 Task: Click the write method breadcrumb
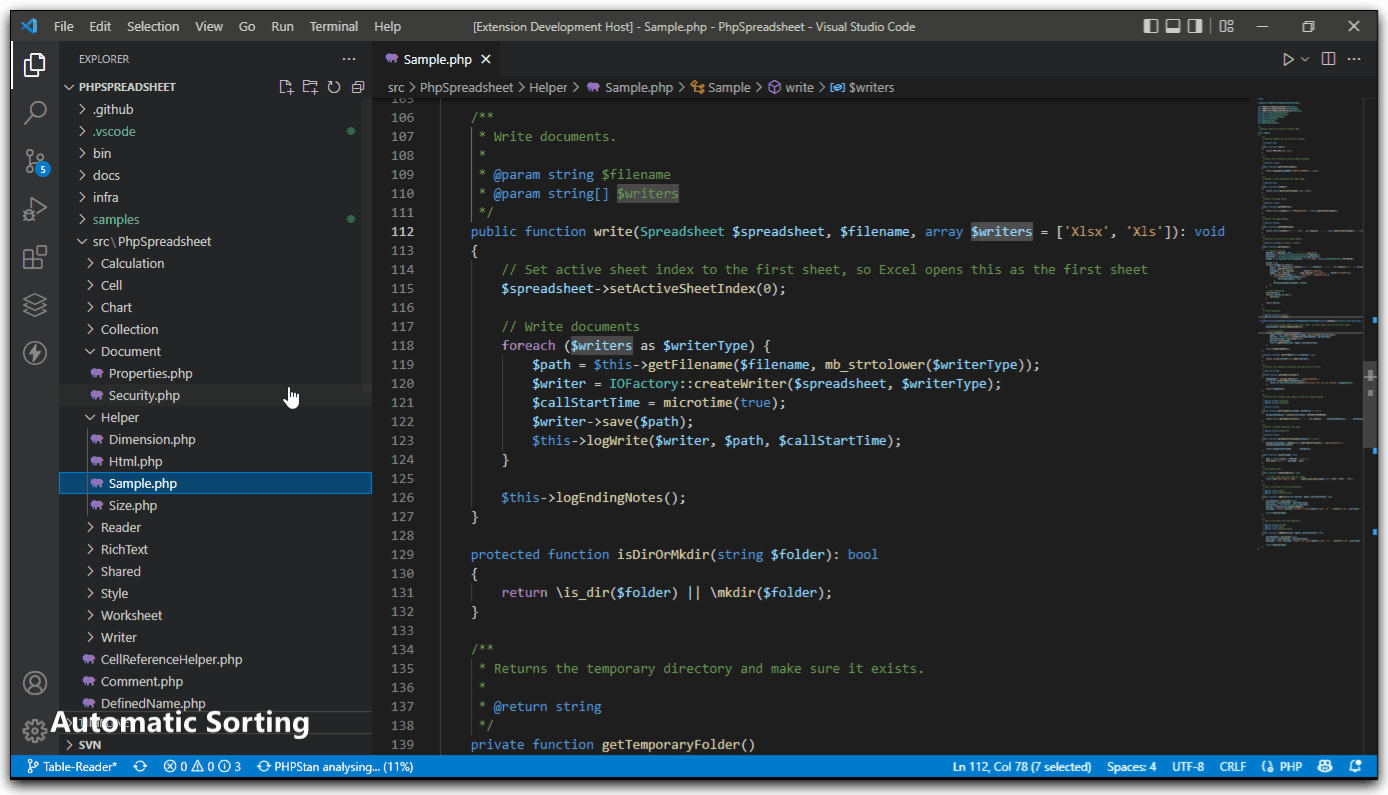tap(790, 88)
